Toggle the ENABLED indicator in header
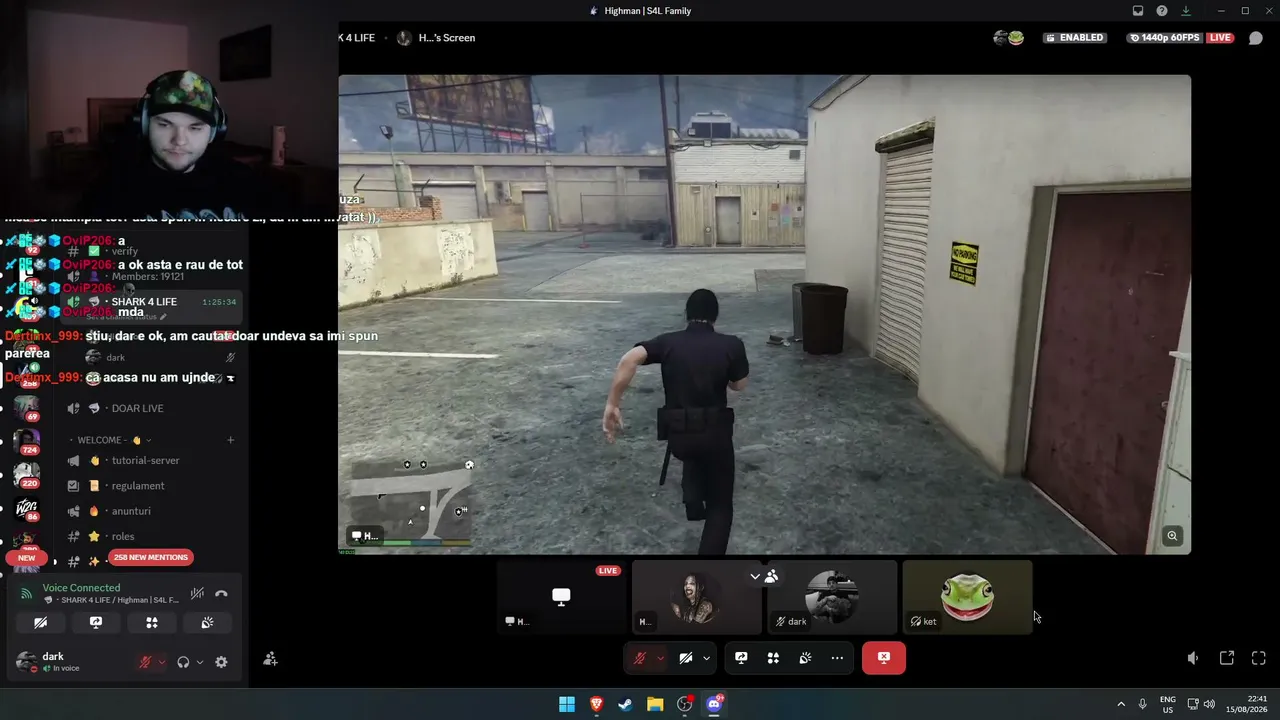 pos(1074,38)
